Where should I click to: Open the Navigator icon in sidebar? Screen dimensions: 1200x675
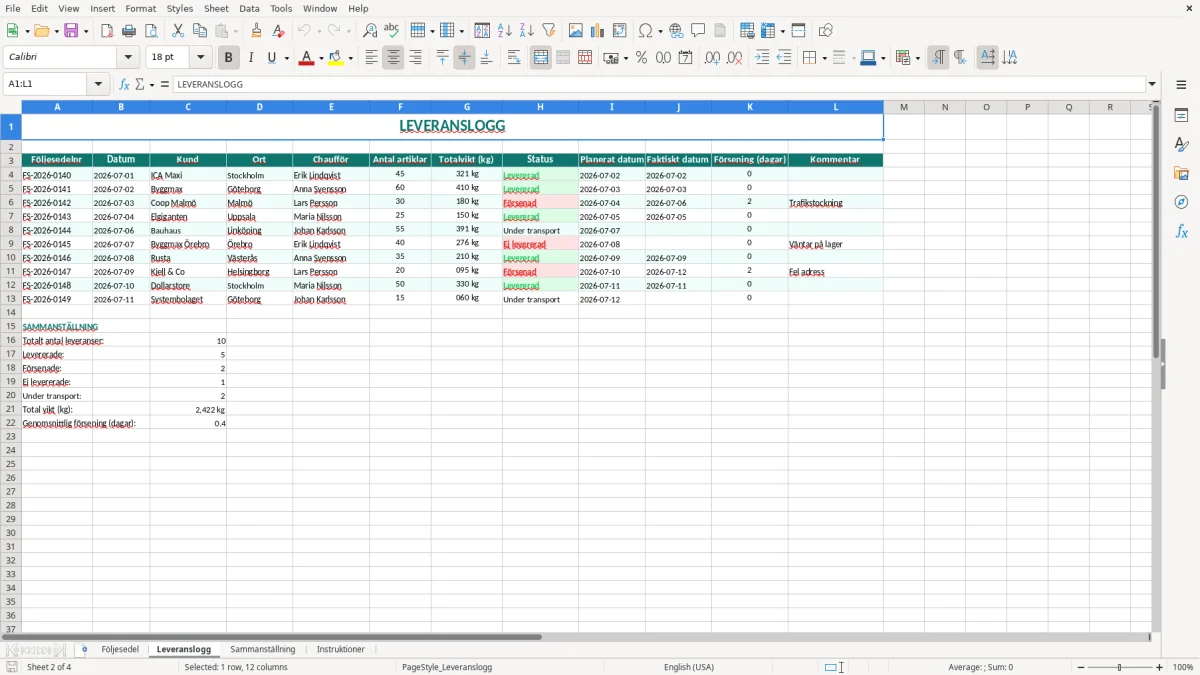[1181, 202]
